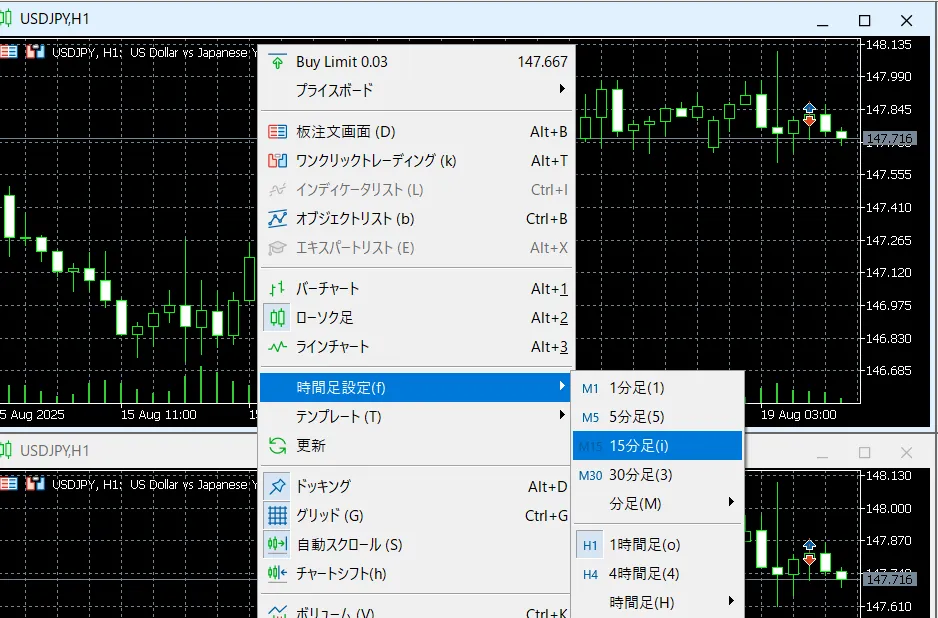Select the バーチャート bar chart icon

tap(277, 289)
